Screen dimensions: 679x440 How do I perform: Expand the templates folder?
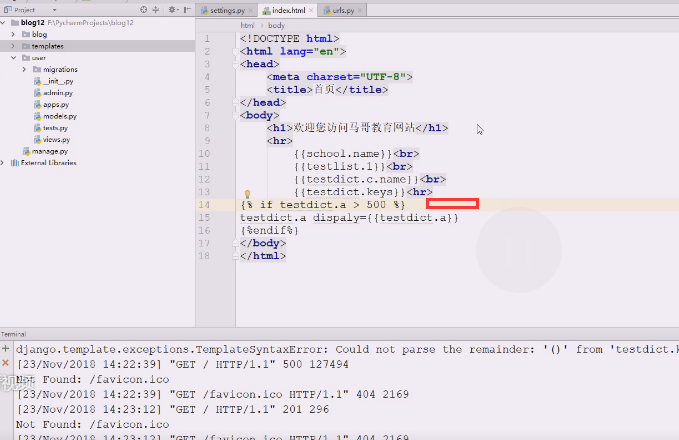tap(13, 46)
